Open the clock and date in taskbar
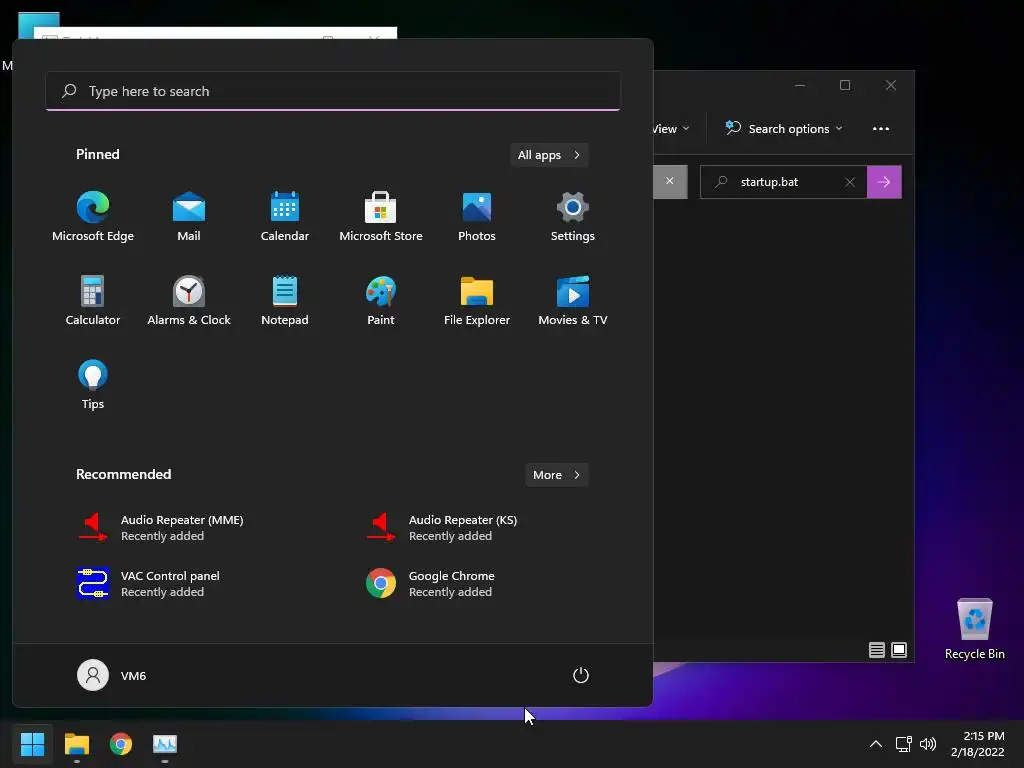Screen dimensions: 1024x768 (x=978, y=744)
